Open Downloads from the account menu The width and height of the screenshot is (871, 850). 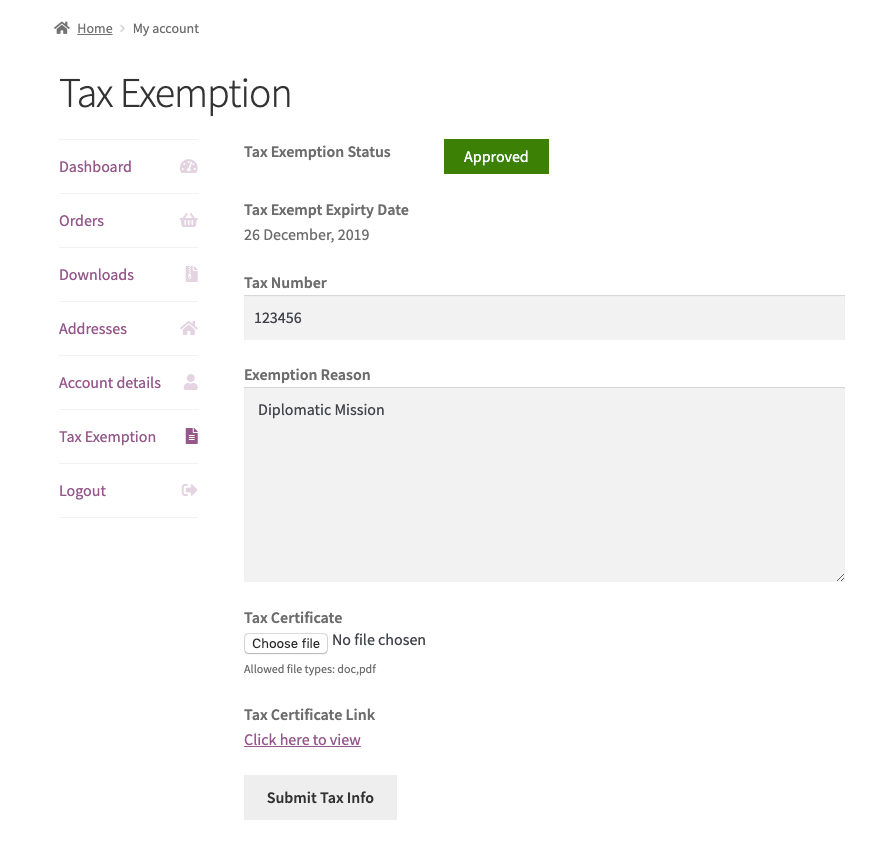pyautogui.click(x=96, y=275)
